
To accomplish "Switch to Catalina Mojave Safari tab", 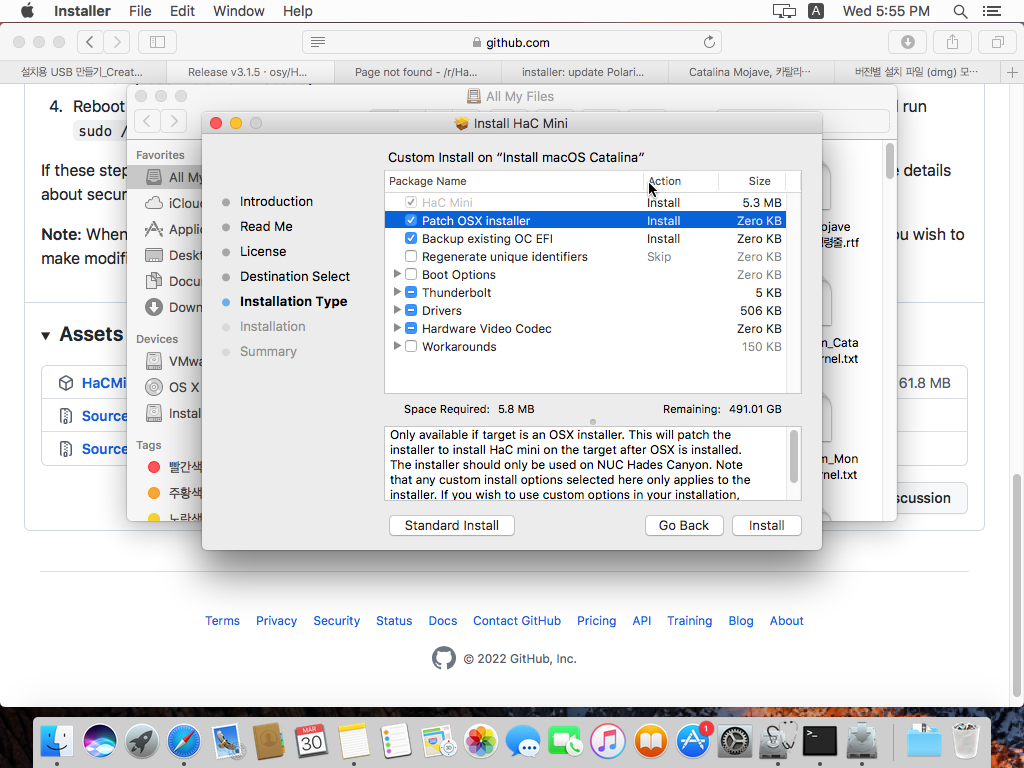I will click(x=752, y=72).
